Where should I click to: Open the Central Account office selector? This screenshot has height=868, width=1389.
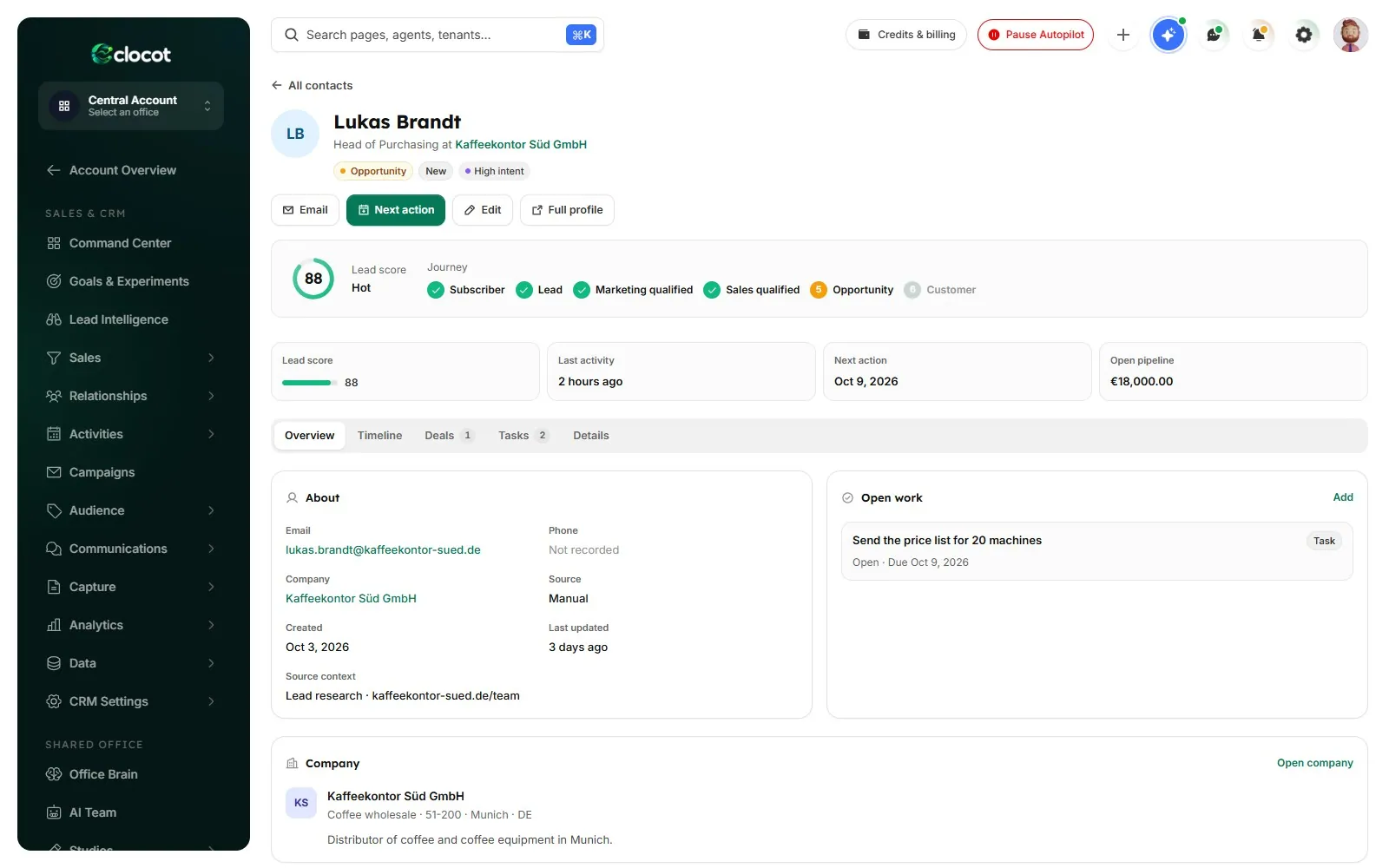(131, 106)
